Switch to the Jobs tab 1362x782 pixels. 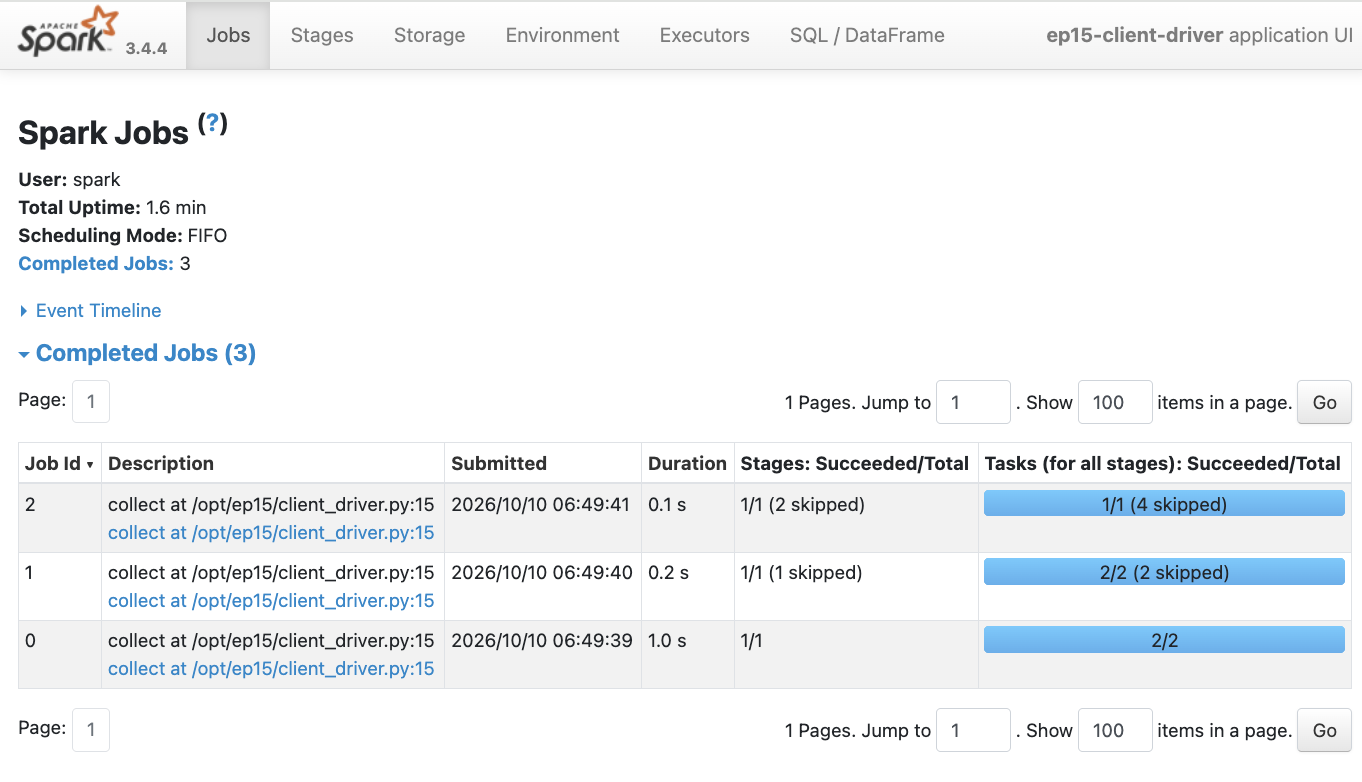pos(228,35)
